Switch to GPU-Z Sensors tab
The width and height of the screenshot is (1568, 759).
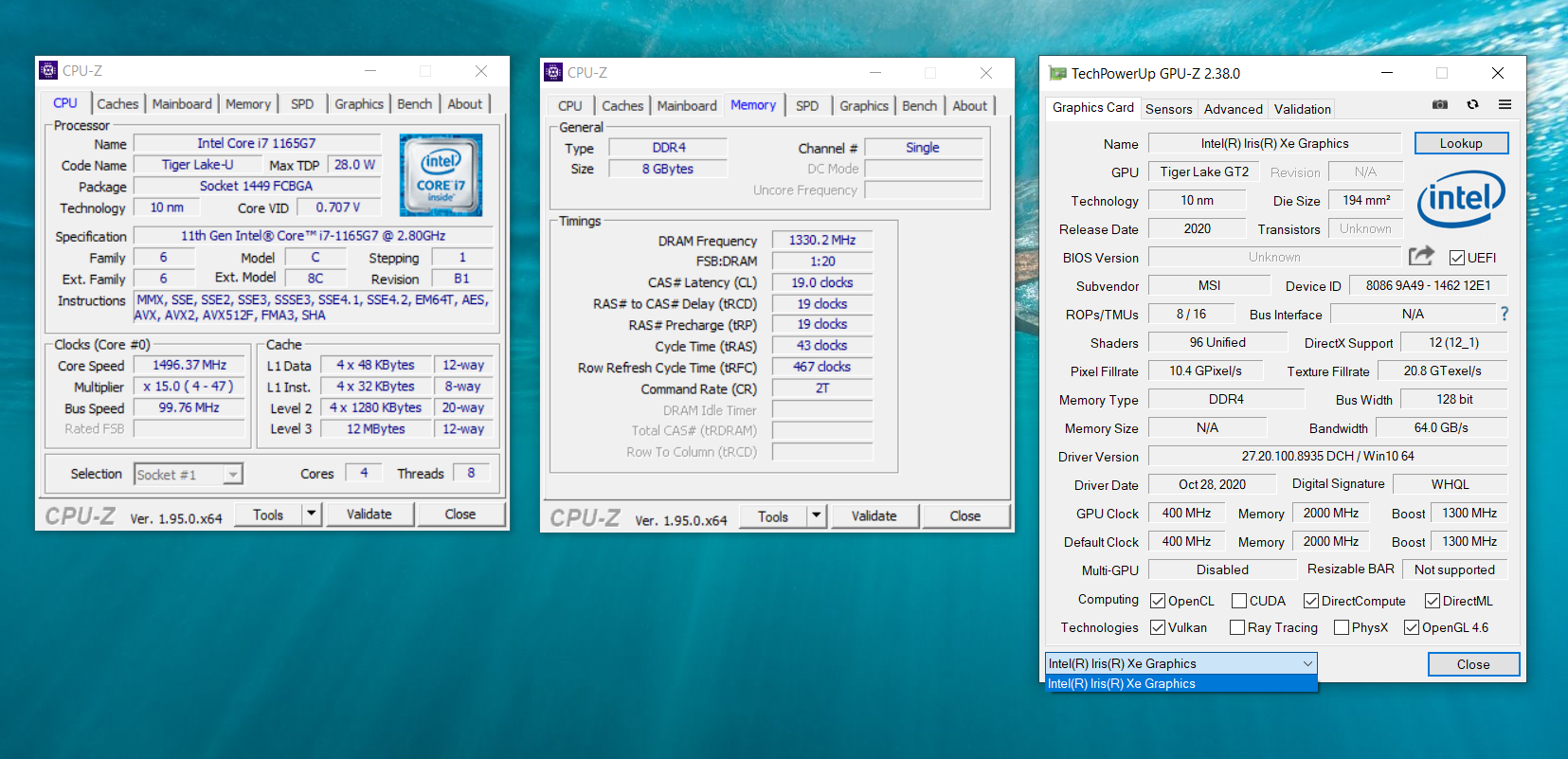click(1169, 109)
